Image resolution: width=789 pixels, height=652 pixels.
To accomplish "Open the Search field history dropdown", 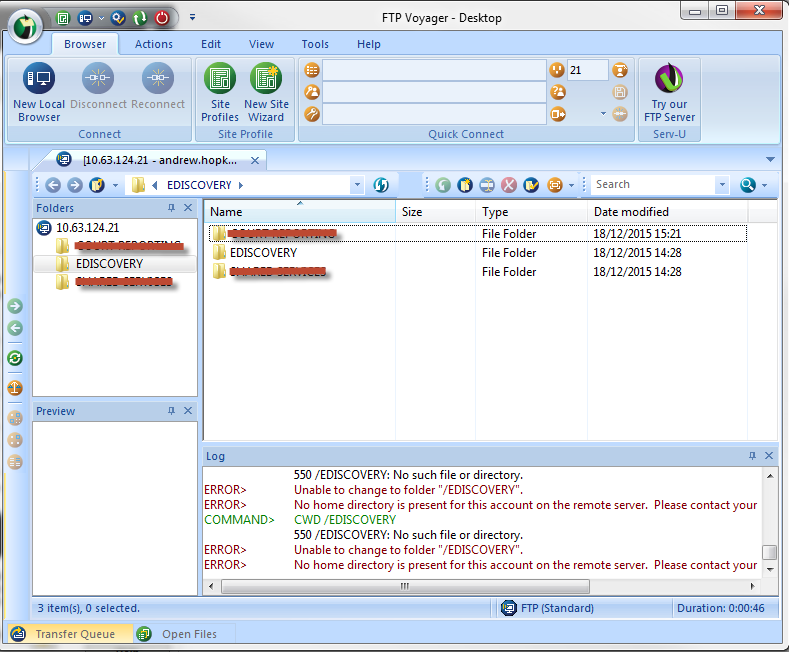I will point(722,185).
